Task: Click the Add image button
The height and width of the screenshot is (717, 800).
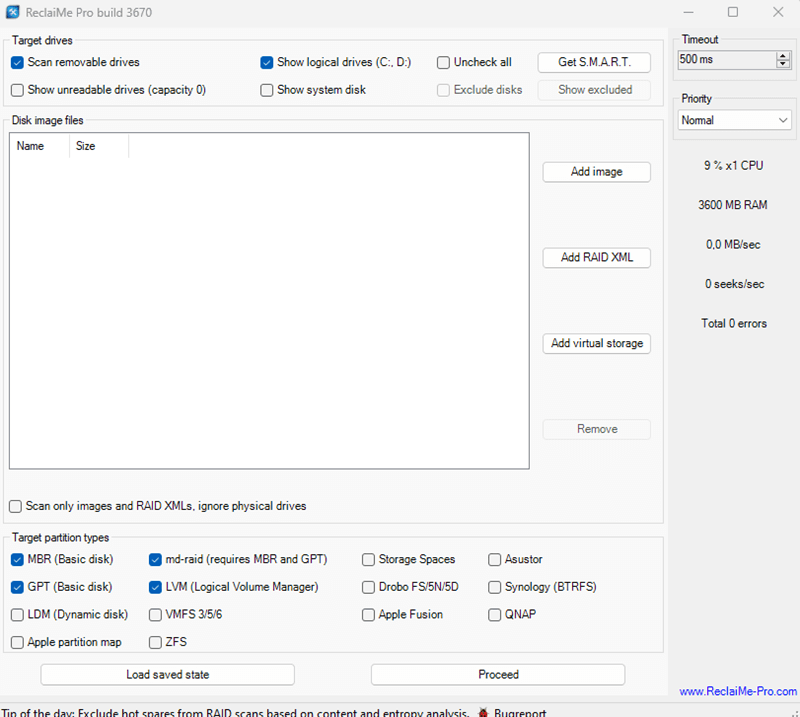Action: 596,172
